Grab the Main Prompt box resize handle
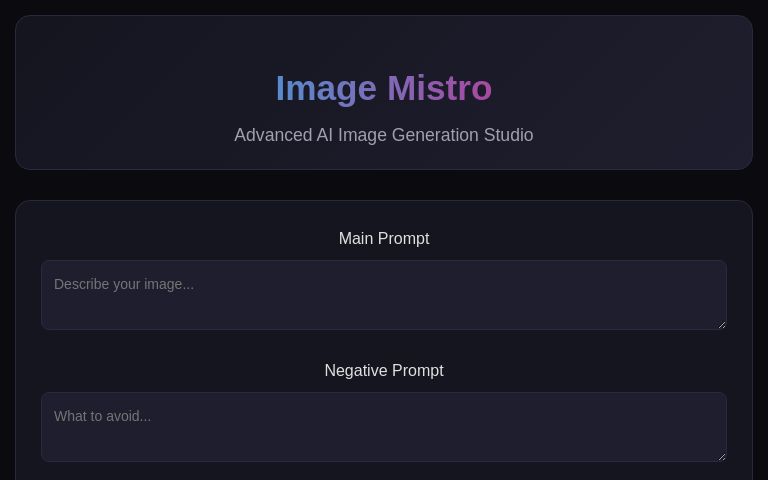 (x=721, y=325)
